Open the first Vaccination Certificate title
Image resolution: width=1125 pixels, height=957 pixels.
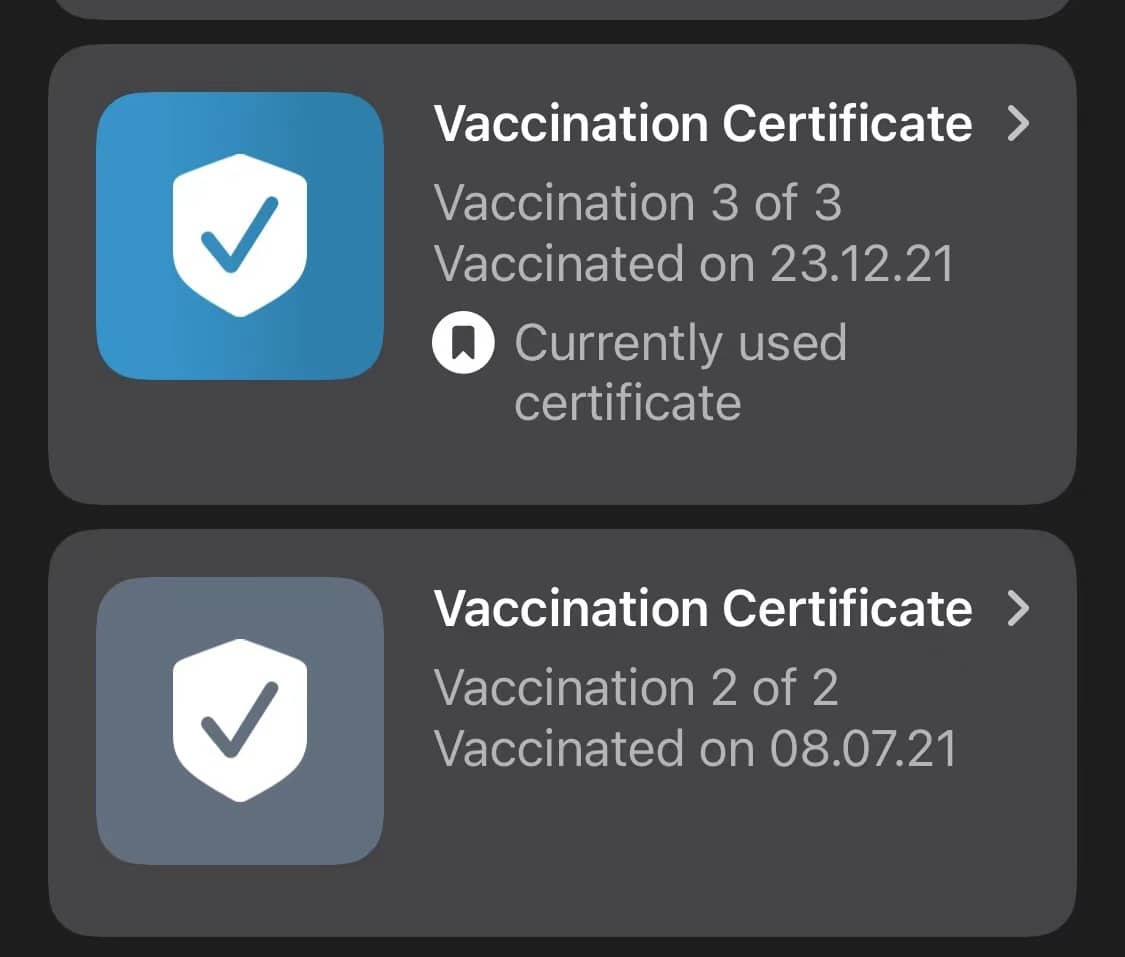[703, 123]
